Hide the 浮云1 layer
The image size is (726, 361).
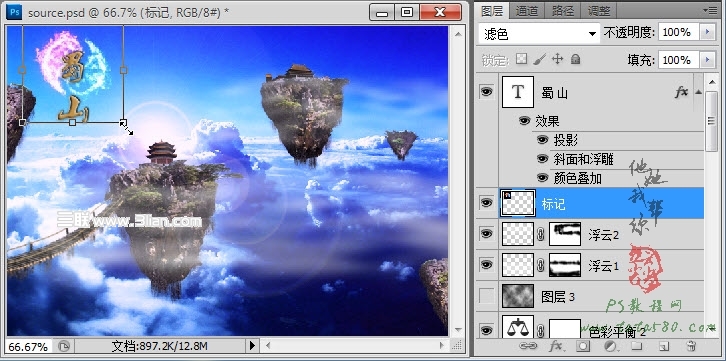click(x=486, y=265)
